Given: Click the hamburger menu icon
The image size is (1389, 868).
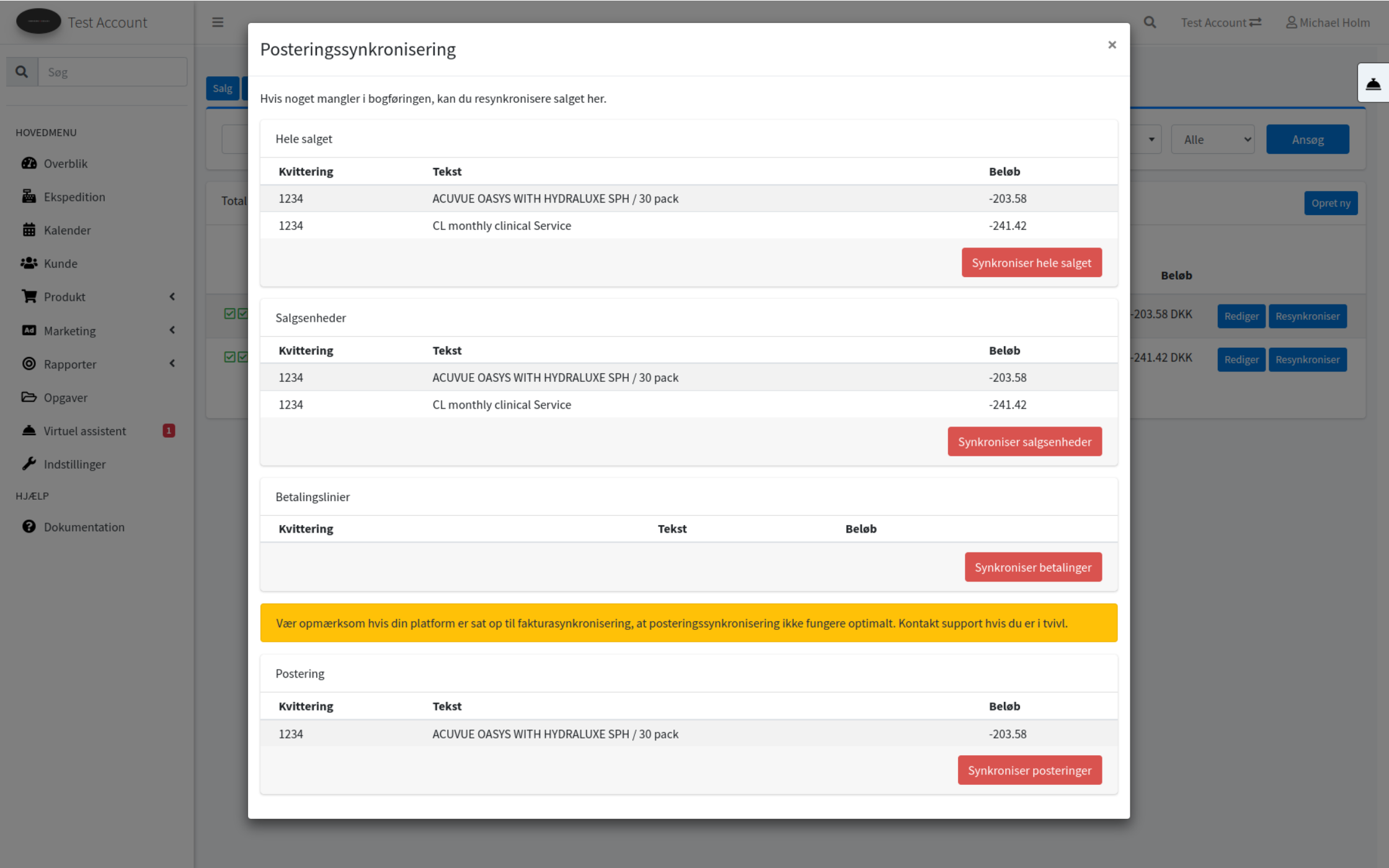Looking at the screenshot, I should (x=218, y=22).
